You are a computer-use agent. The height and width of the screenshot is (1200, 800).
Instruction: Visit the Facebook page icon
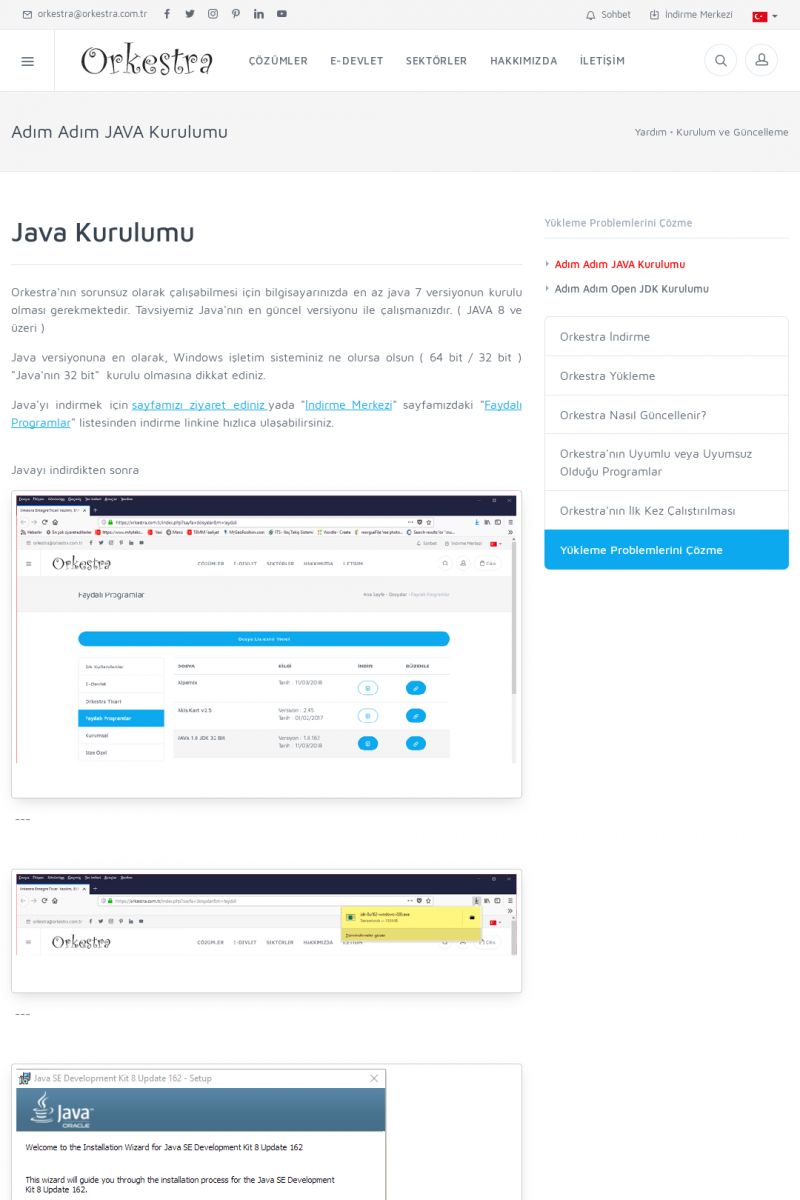pyautogui.click(x=167, y=14)
